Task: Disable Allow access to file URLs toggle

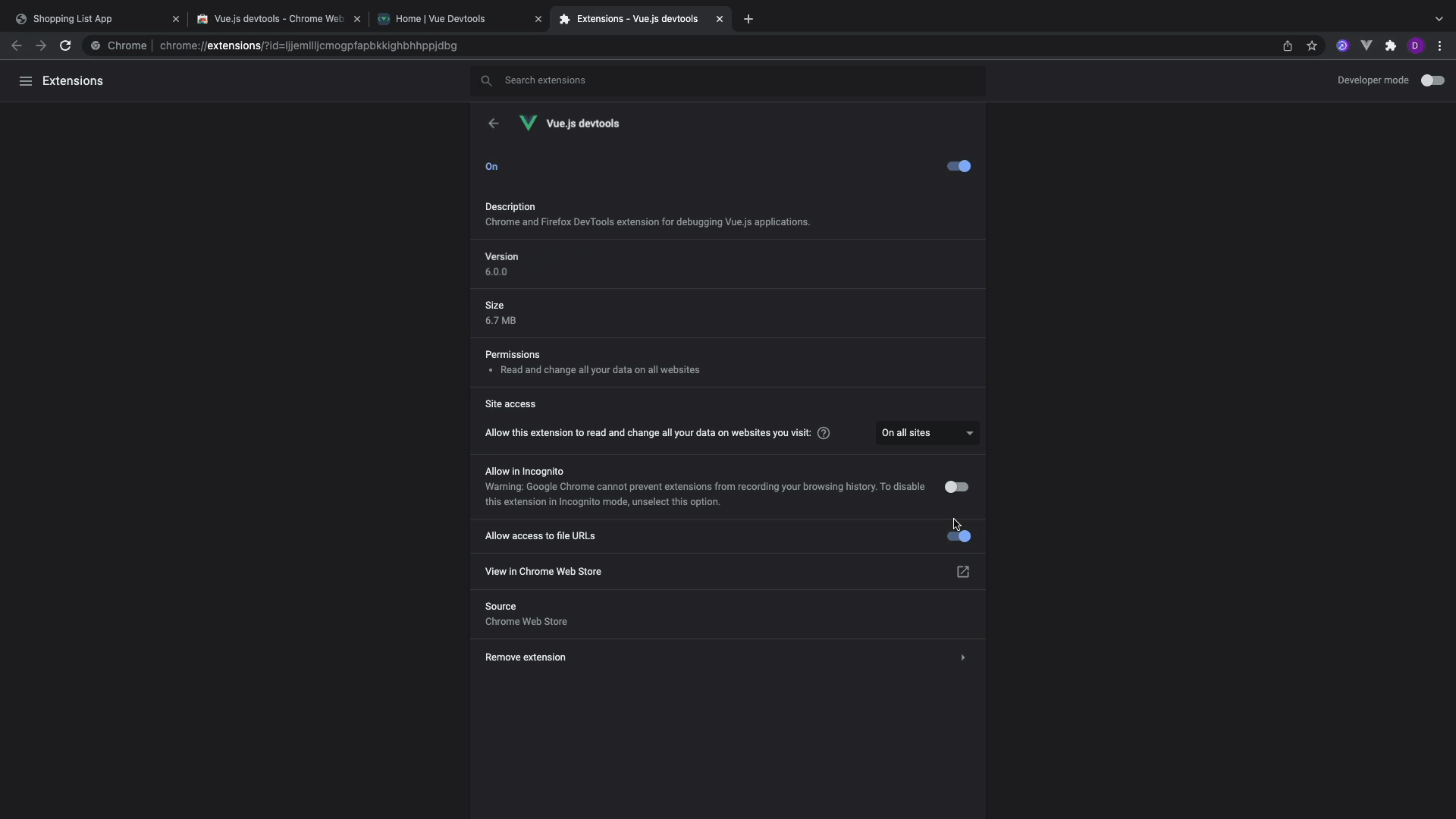Action: 959,536
